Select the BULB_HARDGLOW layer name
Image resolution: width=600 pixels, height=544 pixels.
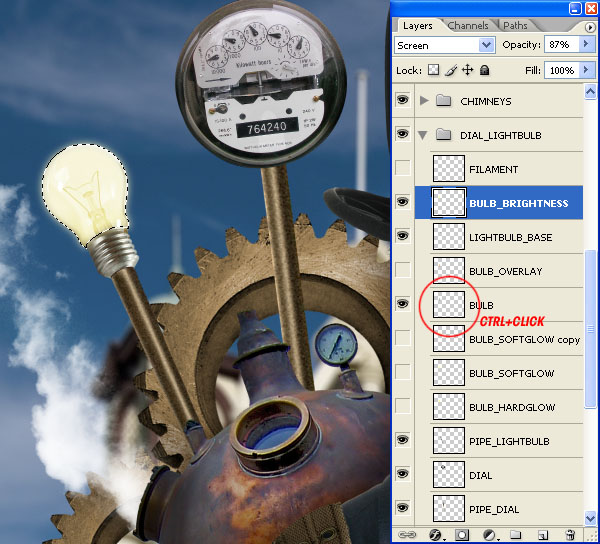[512, 407]
